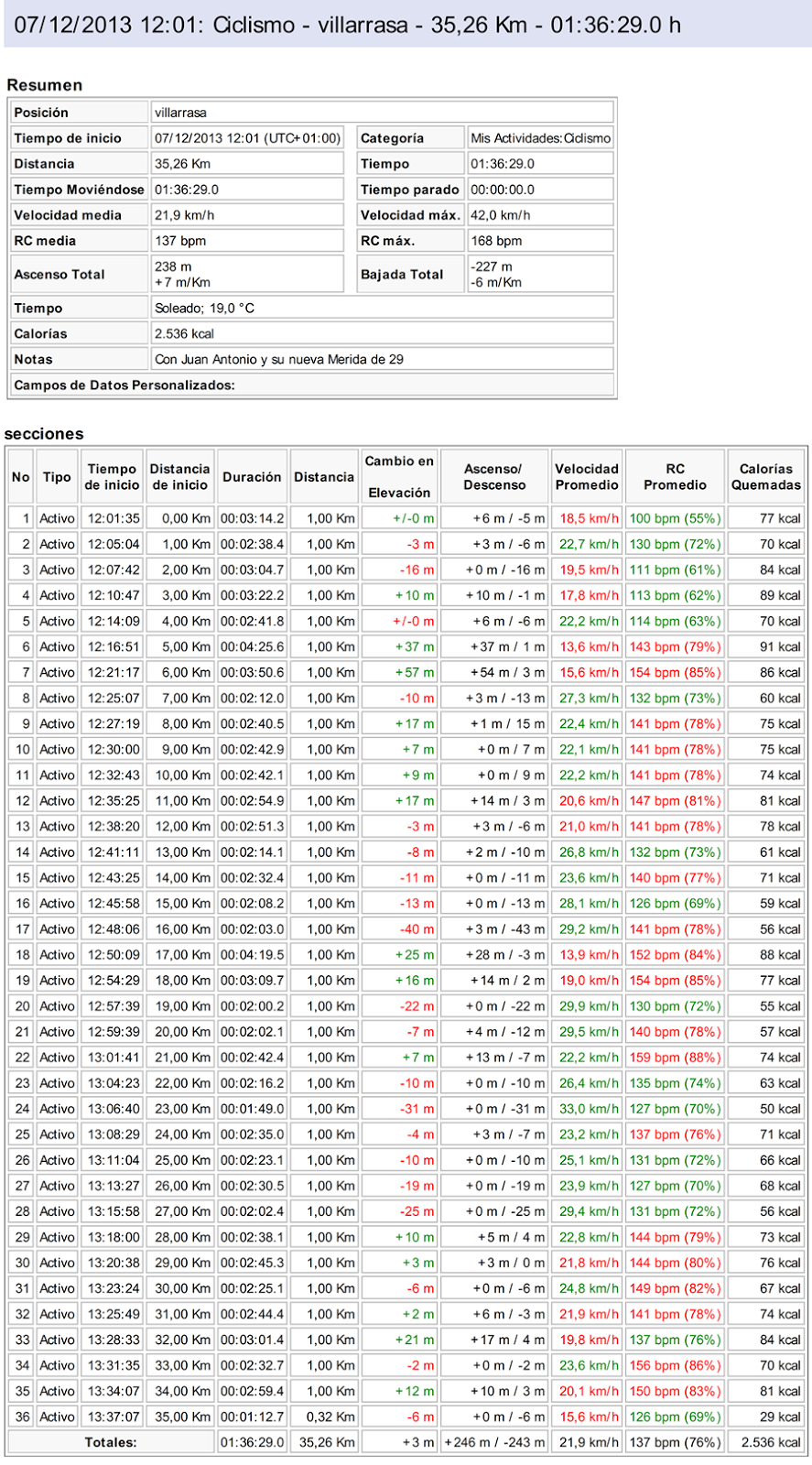Click section 12 heart rate '147 bpm (81%)'
Viewport: 812px width, 1465px height.
click(x=676, y=800)
